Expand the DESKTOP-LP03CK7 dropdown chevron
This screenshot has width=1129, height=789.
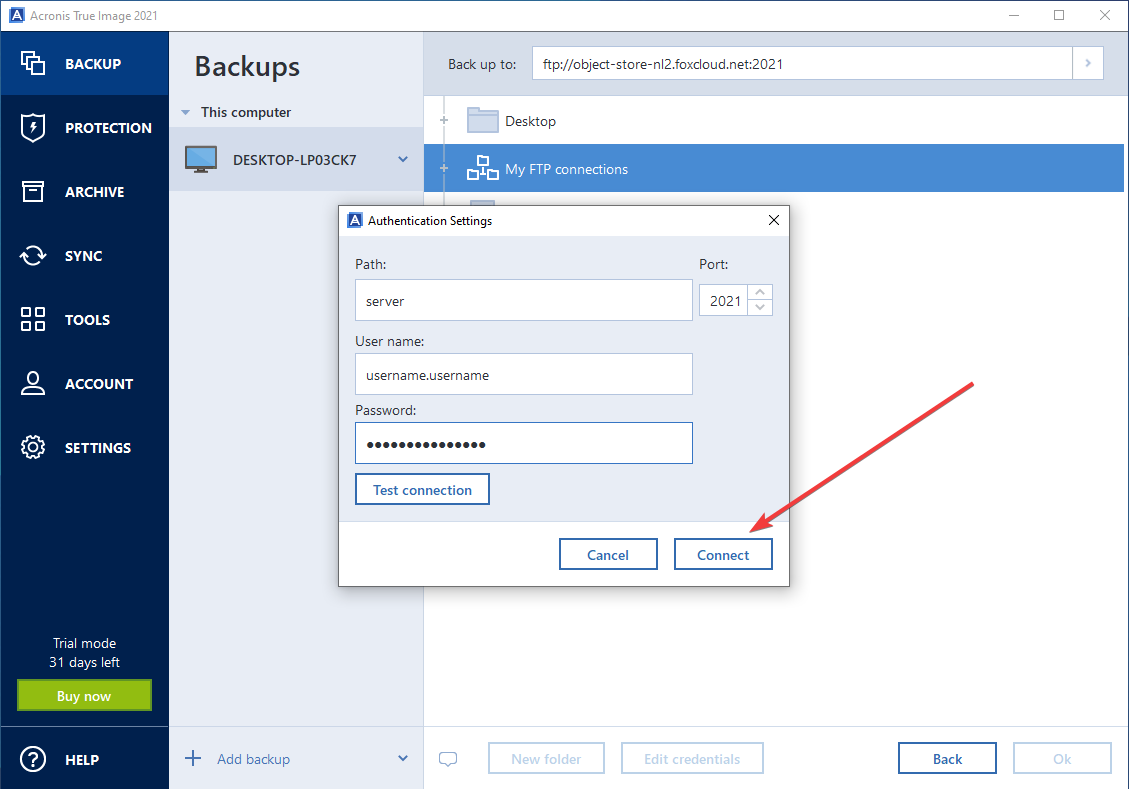tap(403, 159)
